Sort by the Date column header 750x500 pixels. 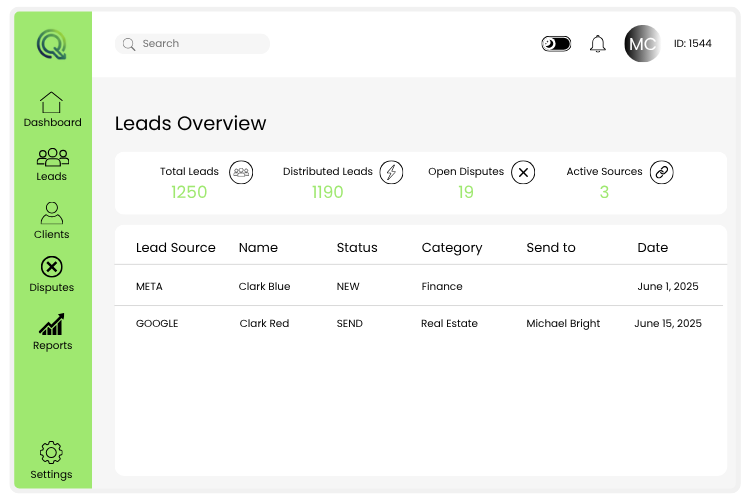[x=652, y=247]
